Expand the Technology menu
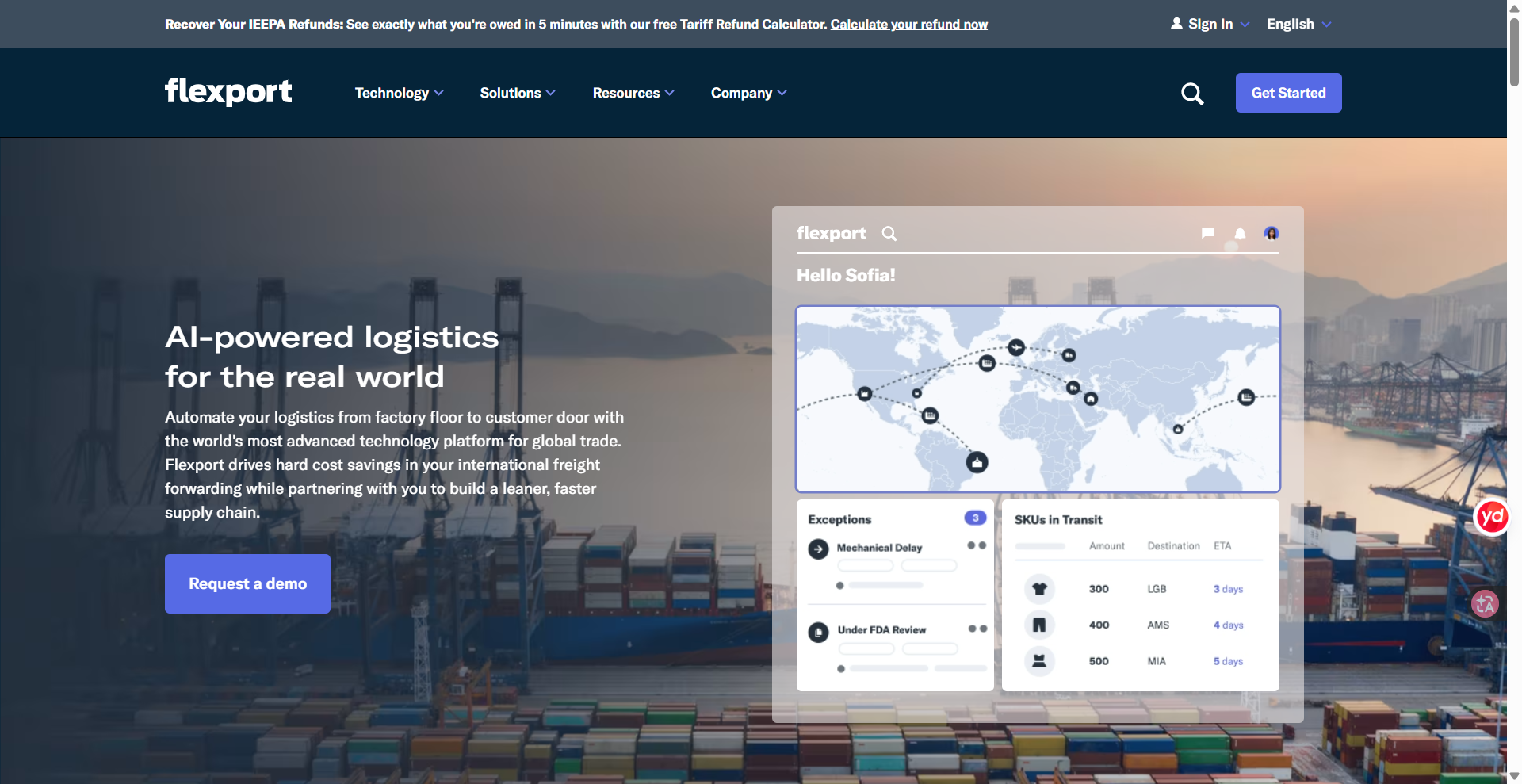Screen dimensions: 1522x784 pos(399,93)
